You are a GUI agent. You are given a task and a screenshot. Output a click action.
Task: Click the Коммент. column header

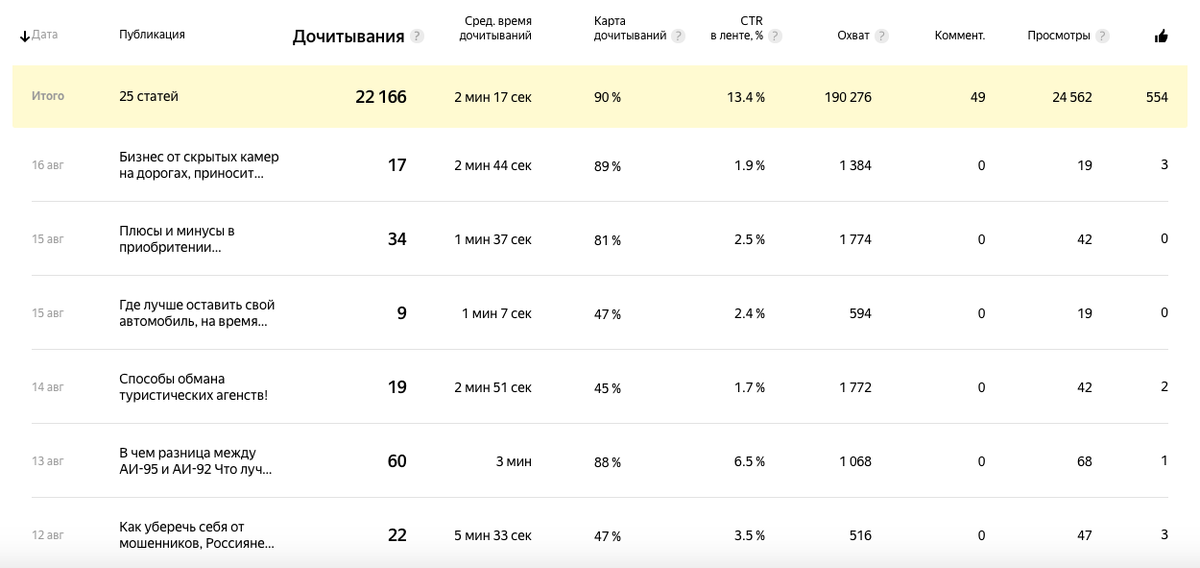pyautogui.click(x=959, y=36)
